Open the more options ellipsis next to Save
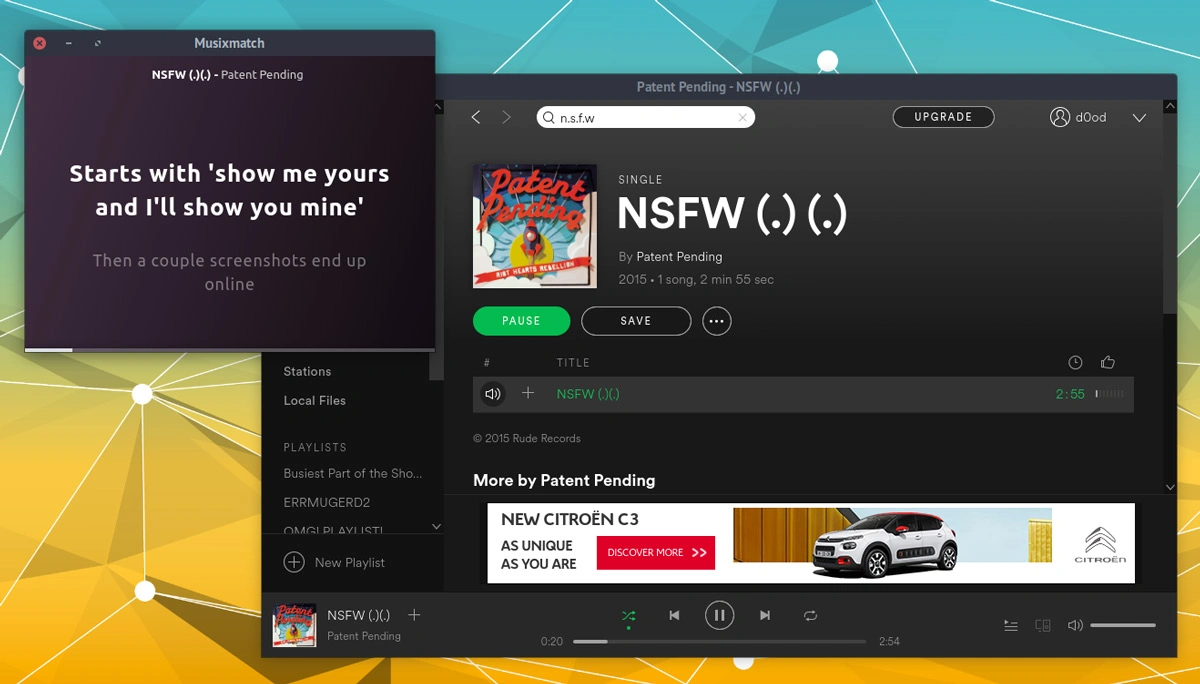Image resolution: width=1200 pixels, height=684 pixels. [x=717, y=320]
